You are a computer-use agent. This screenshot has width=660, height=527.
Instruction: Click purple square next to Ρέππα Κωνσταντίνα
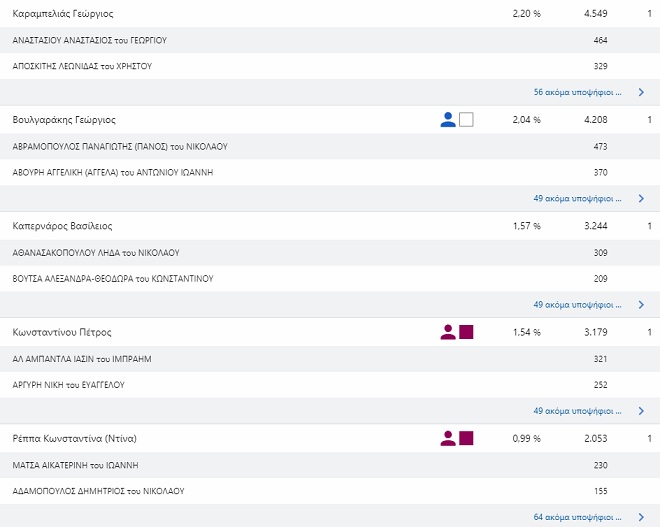[x=466, y=438]
